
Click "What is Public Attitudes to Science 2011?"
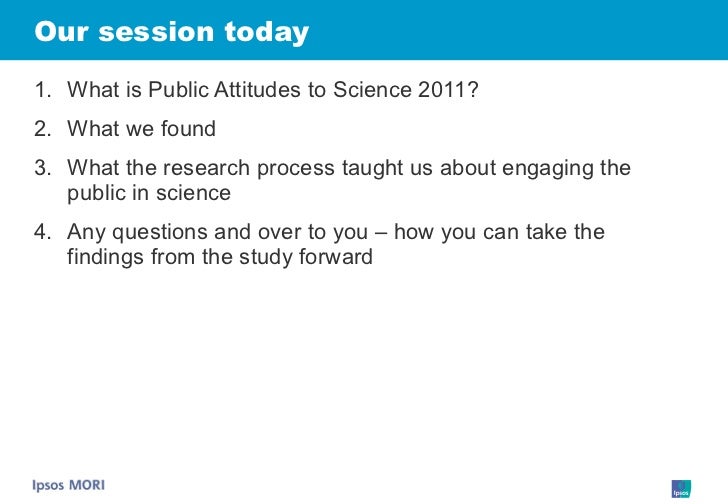272,89
